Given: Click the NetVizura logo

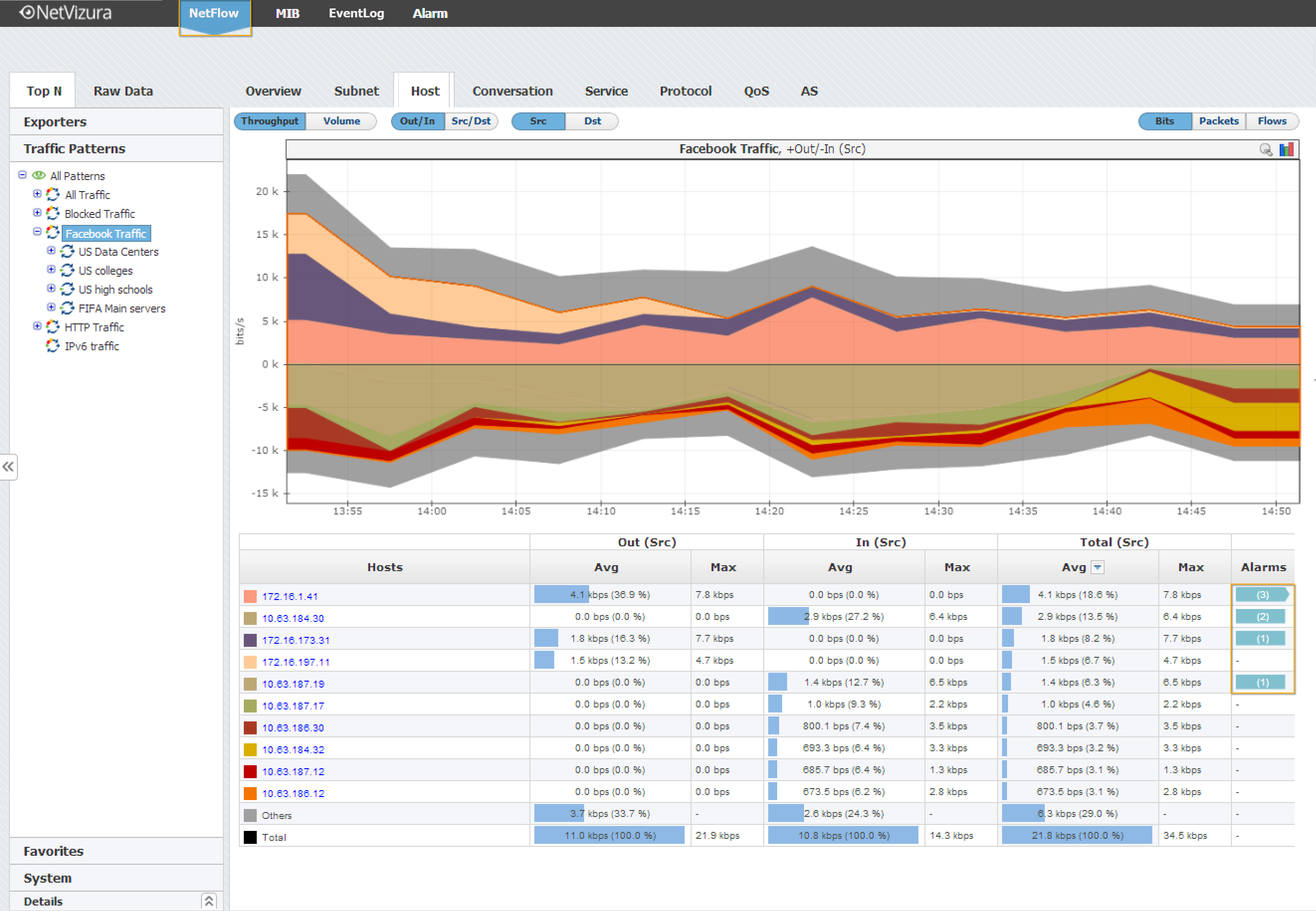Looking at the screenshot, I should pos(66,12).
